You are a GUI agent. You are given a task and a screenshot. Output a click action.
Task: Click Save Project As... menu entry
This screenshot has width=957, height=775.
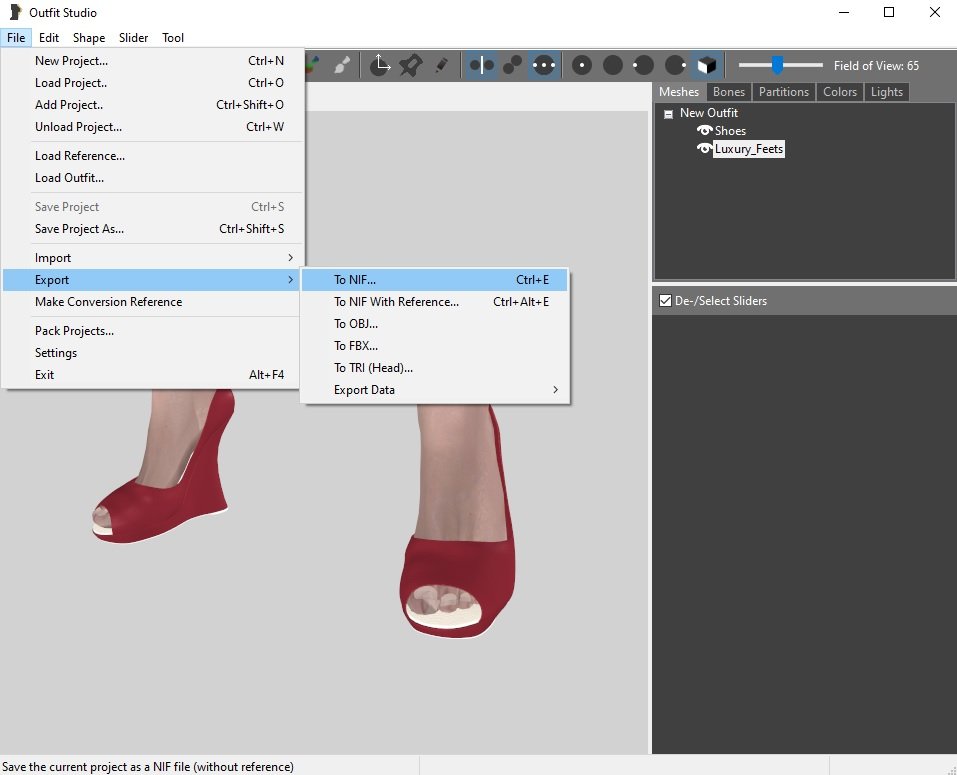80,229
